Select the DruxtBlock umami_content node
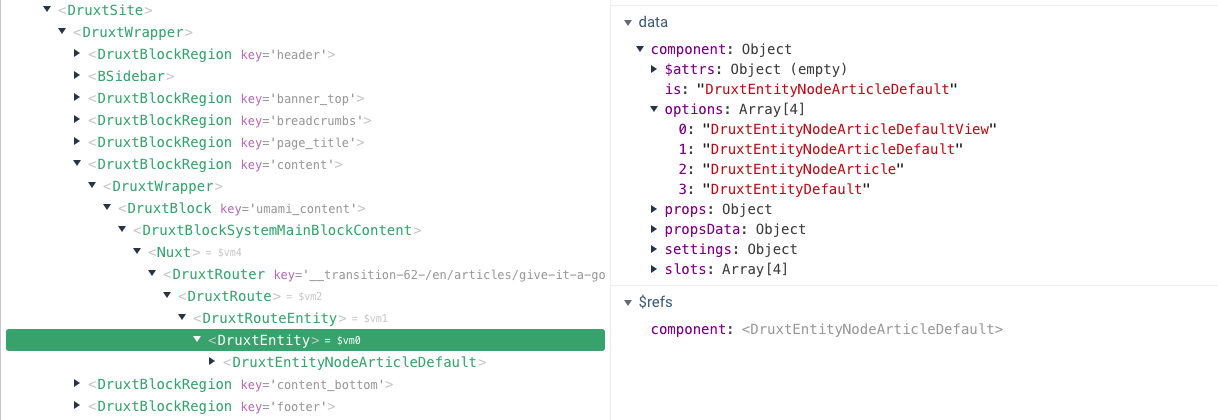Screen dimensions: 1218x420 point(165,208)
